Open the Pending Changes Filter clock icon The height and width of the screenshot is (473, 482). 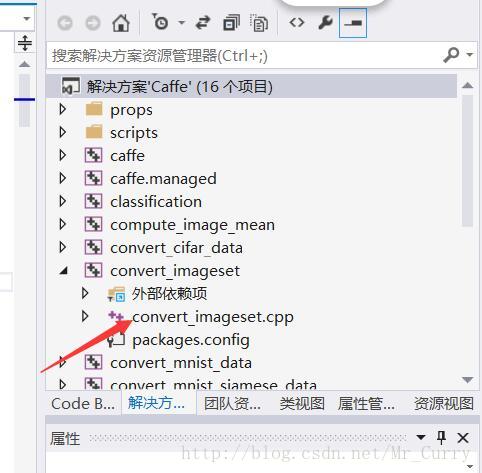pos(160,22)
